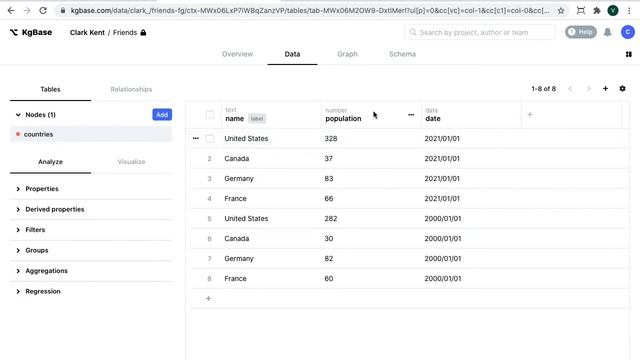The image size is (640, 360).
Task: Click the browser back arrow
Action: 11,11
